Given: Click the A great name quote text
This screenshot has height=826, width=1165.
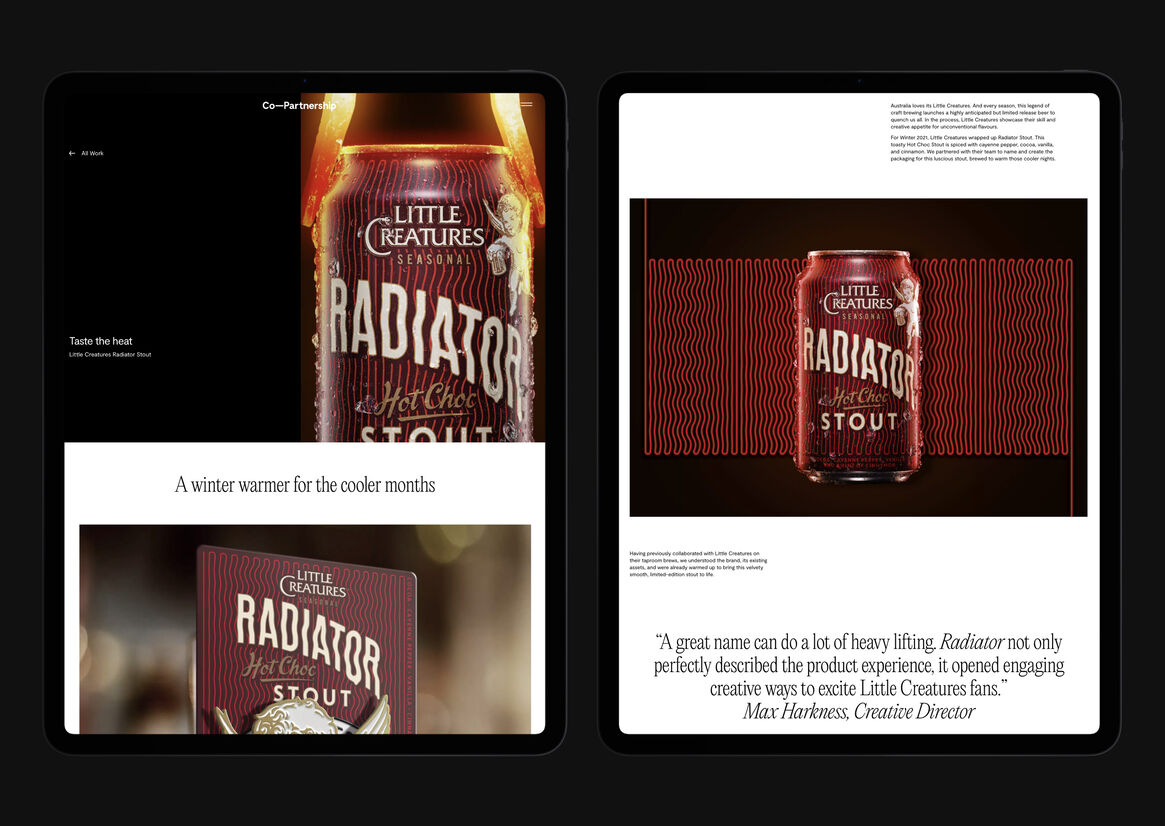Looking at the screenshot, I should (x=858, y=665).
